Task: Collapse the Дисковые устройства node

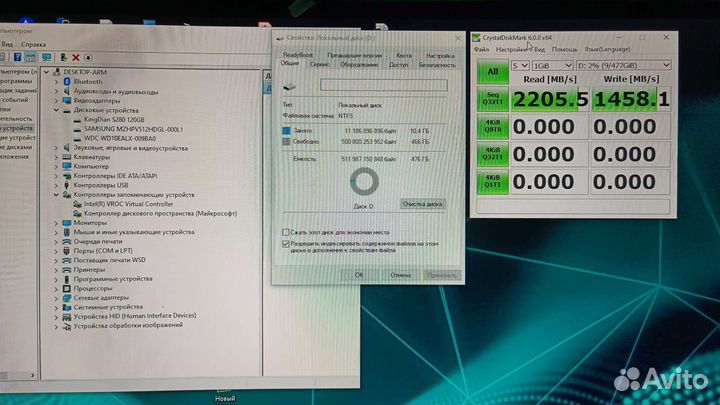Action: click(x=56, y=110)
